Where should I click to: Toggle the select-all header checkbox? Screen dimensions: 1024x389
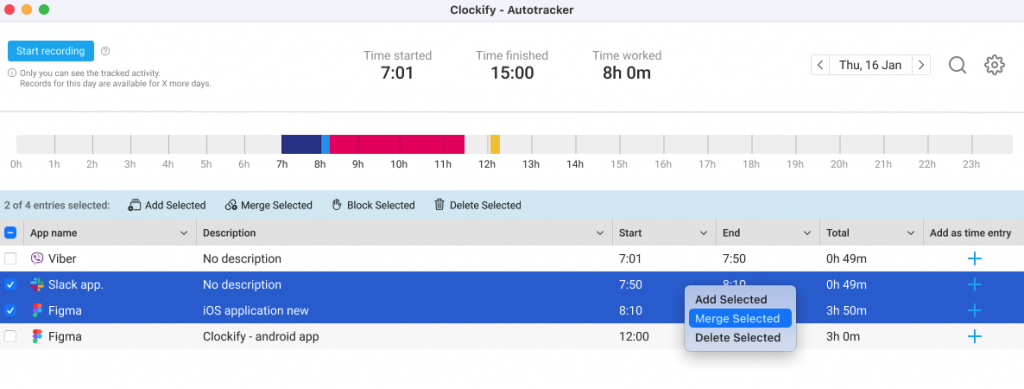10,232
